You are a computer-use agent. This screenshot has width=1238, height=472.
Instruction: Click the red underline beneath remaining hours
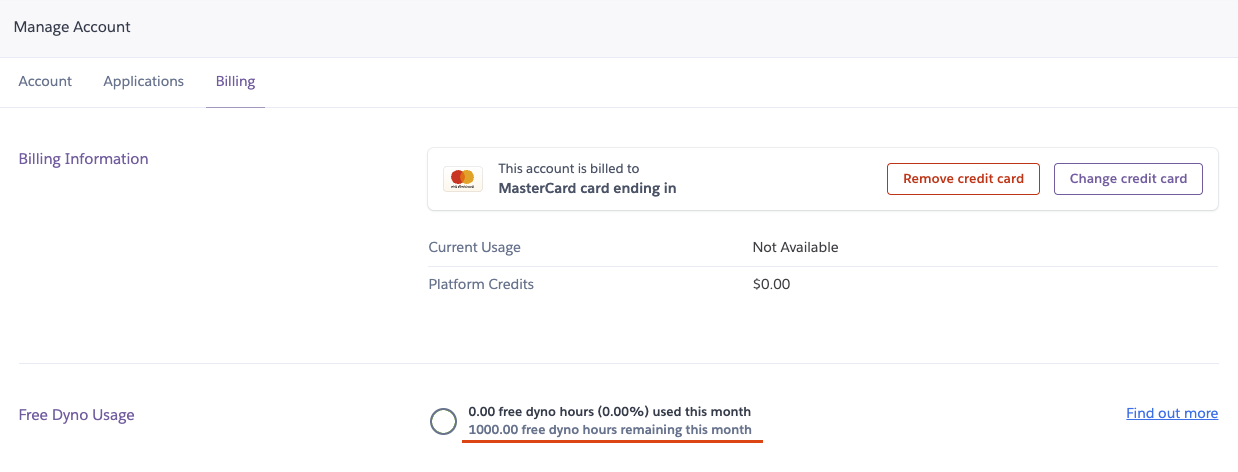click(x=613, y=442)
